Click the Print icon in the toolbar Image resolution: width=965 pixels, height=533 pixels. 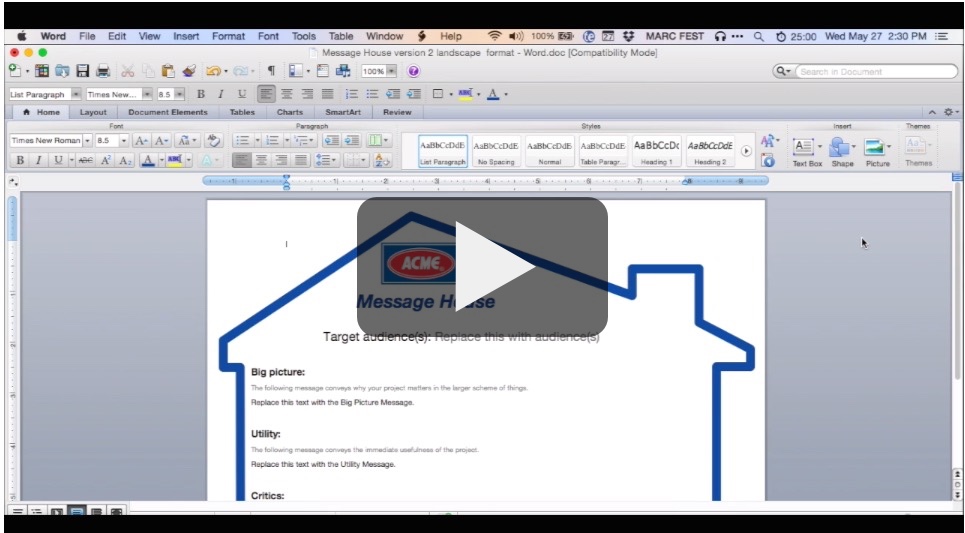click(103, 71)
